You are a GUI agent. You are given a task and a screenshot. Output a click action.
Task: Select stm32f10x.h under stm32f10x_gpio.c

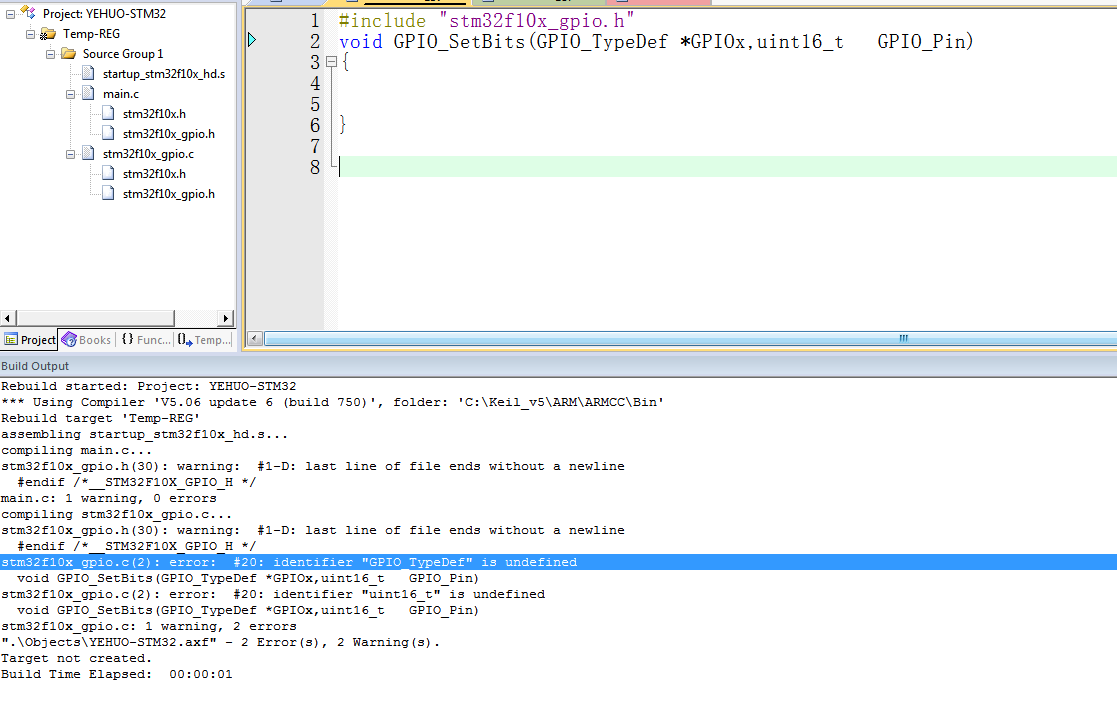(x=153, y=174)
